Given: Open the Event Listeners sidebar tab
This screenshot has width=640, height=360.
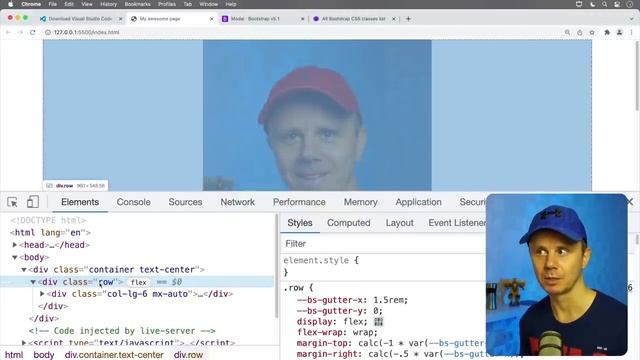Looking at the screenshot, I should pyautogui.click(x=457, y=223).
